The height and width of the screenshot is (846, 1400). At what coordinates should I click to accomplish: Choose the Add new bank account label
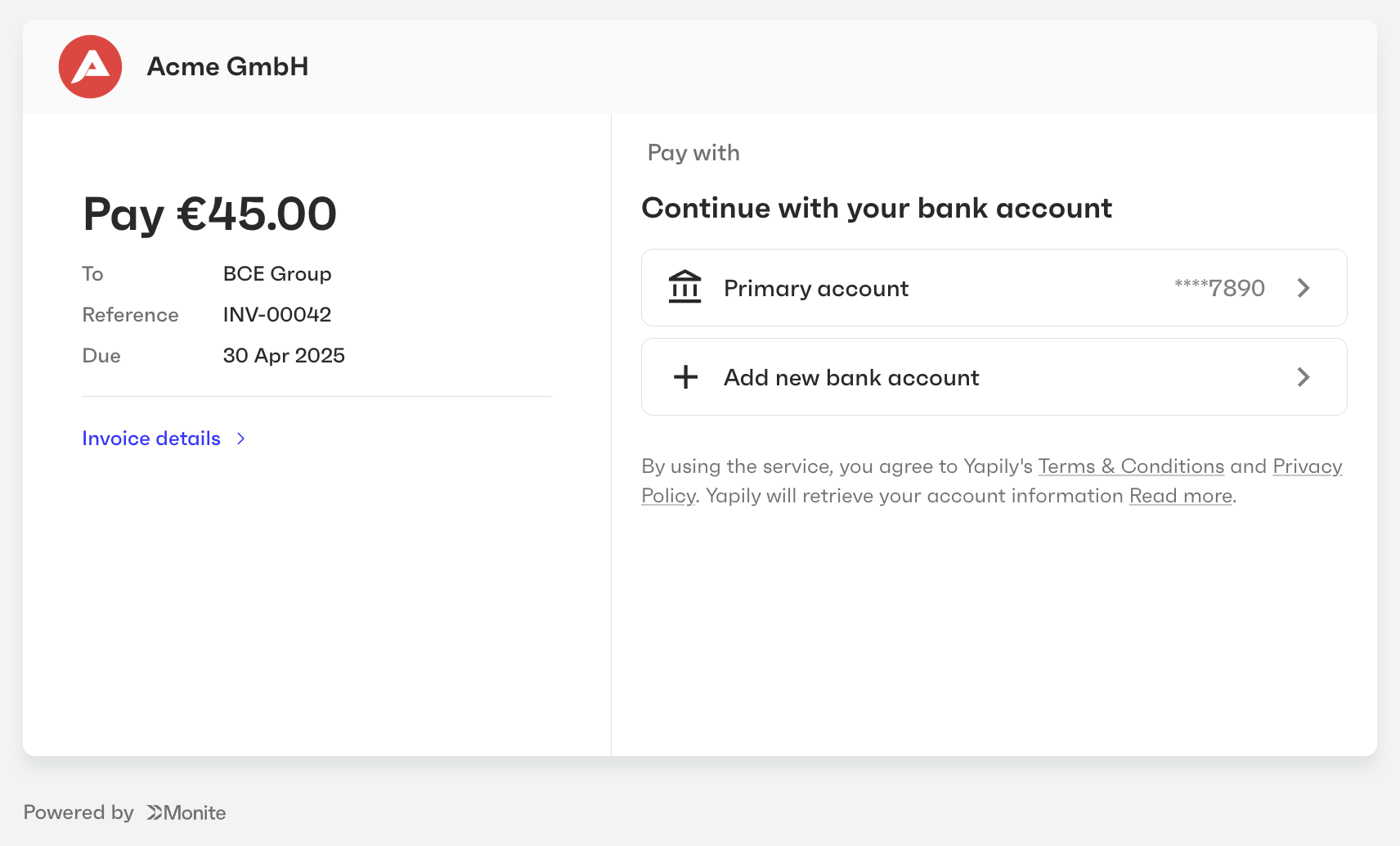click(x=850, y=378)
